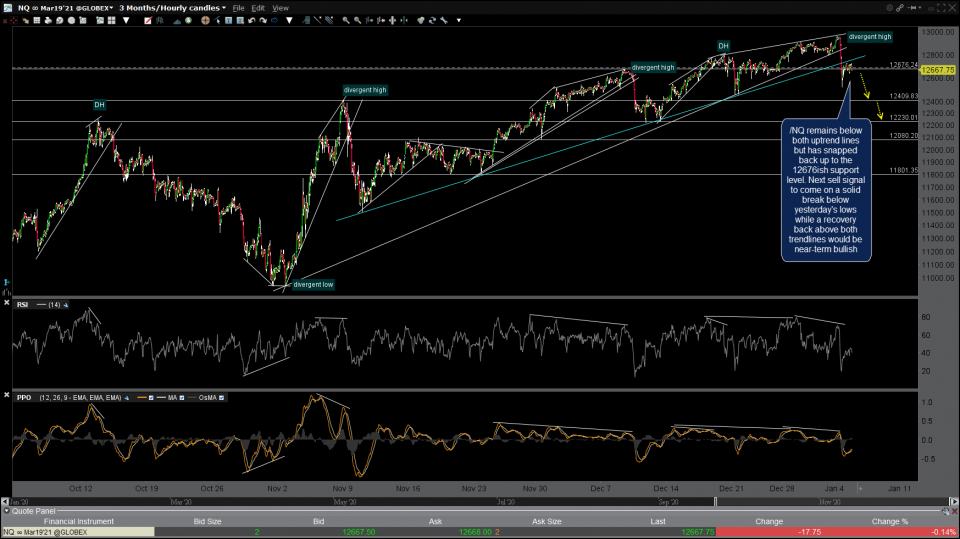Close the RSI indicator panel

(6, 303)
